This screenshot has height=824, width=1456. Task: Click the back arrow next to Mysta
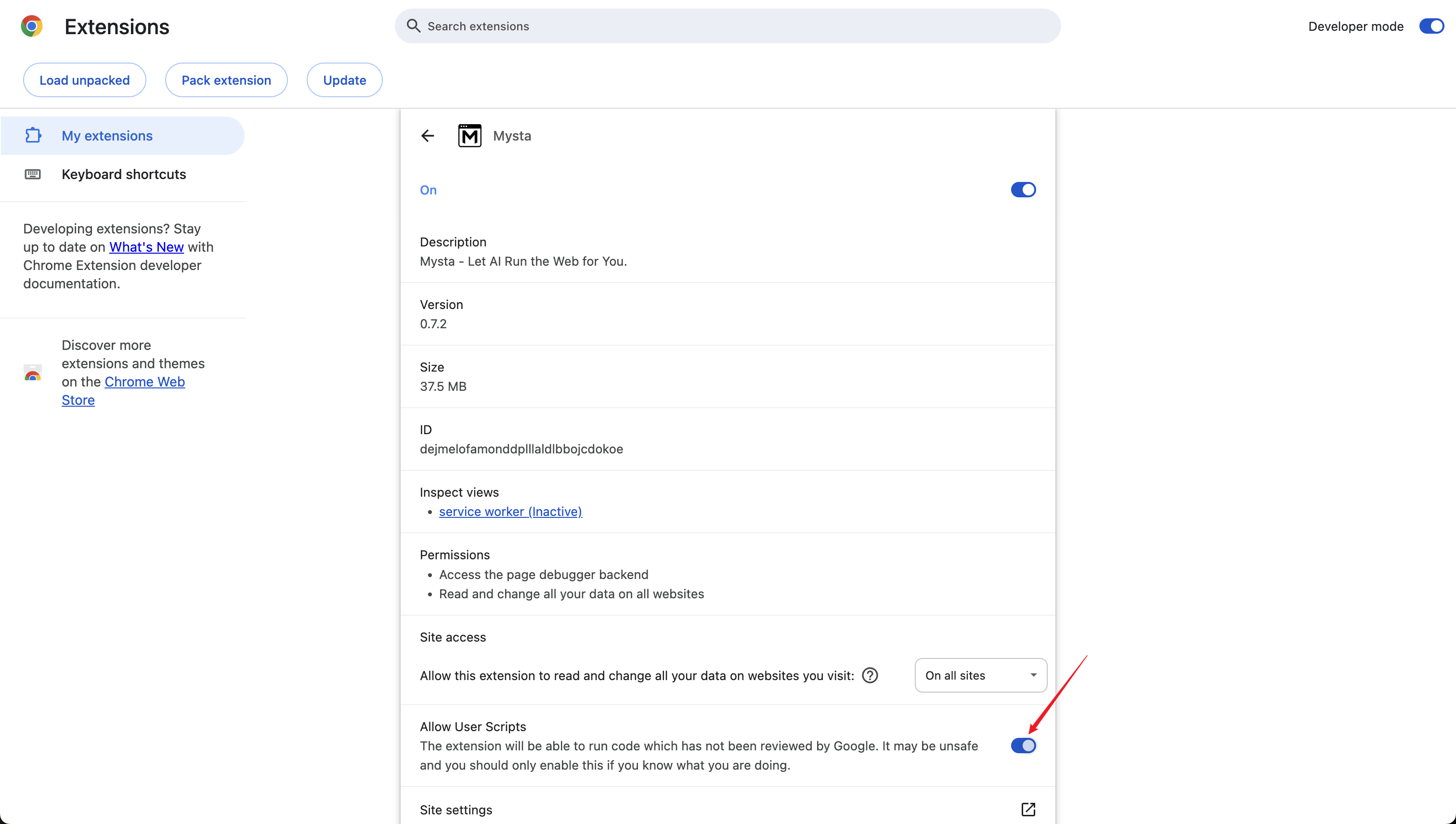(428, 136)
